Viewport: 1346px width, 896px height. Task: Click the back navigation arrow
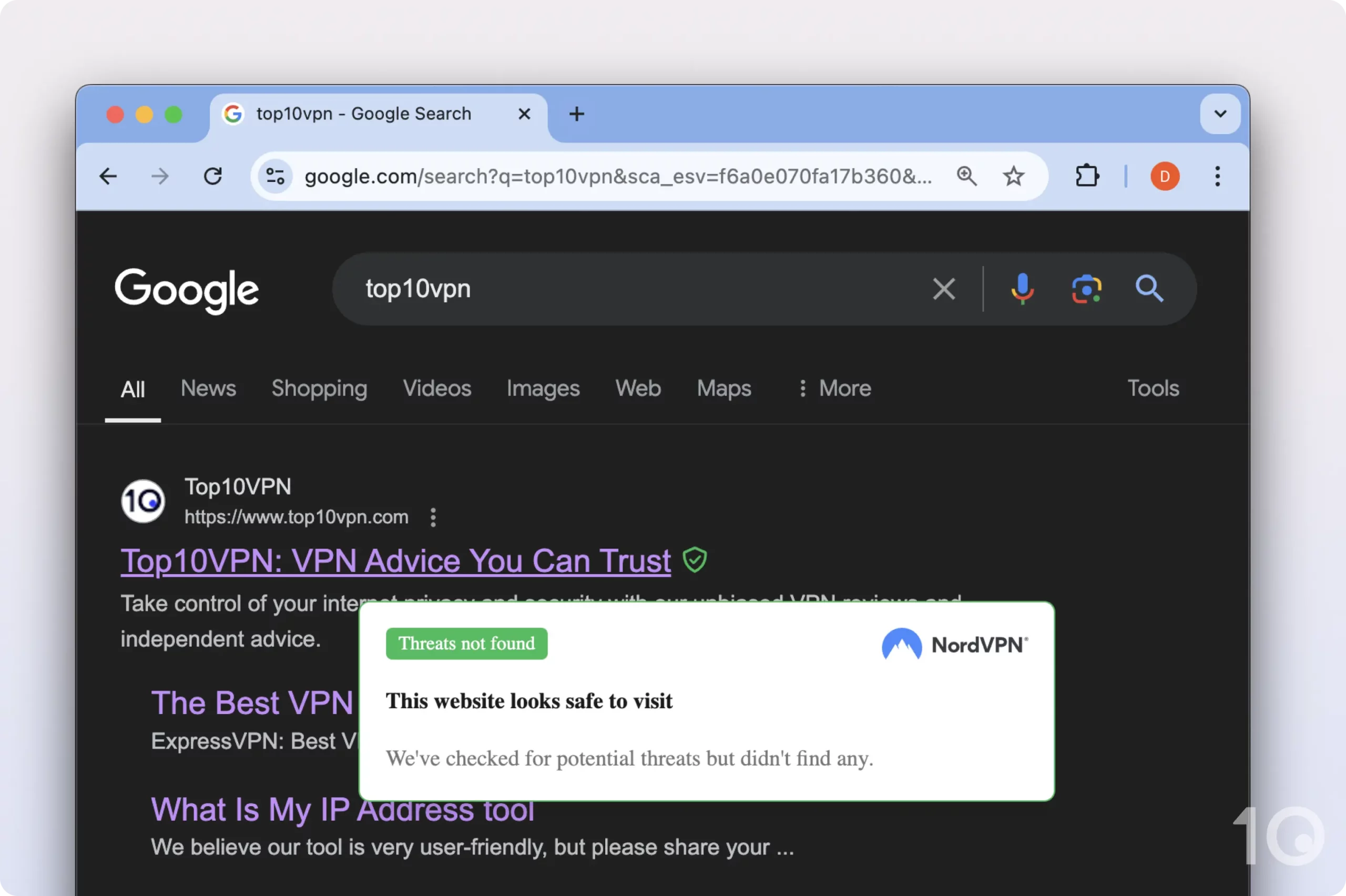[x=108, y=176]
